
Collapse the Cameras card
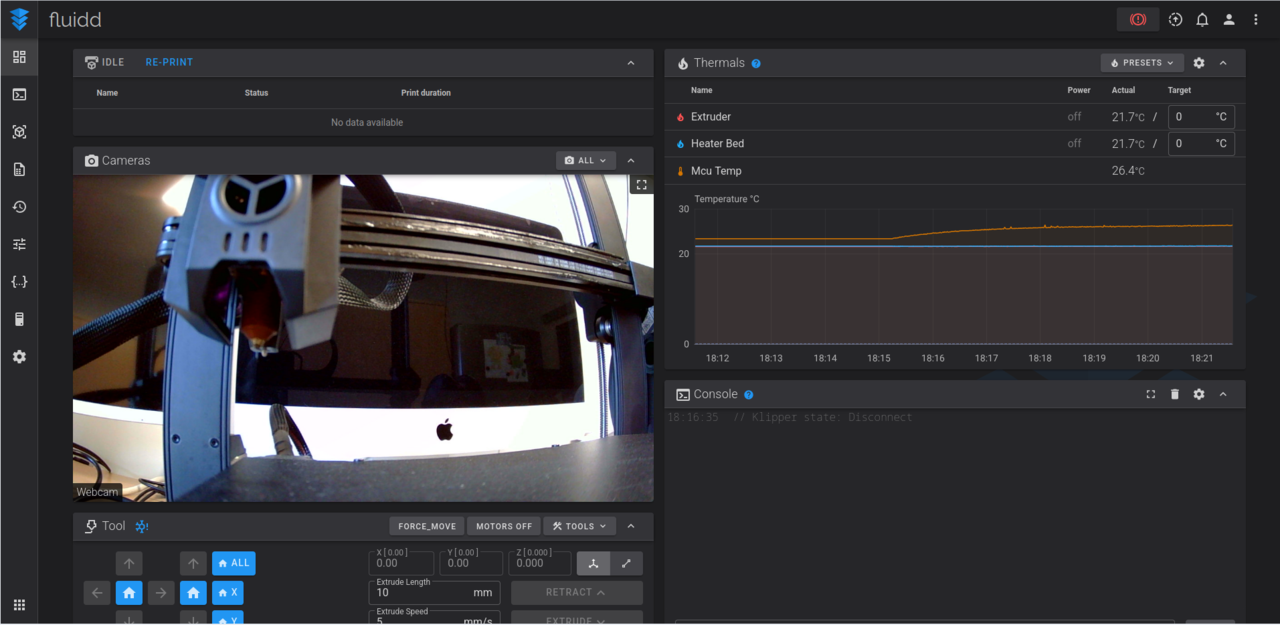pos(631,160)
